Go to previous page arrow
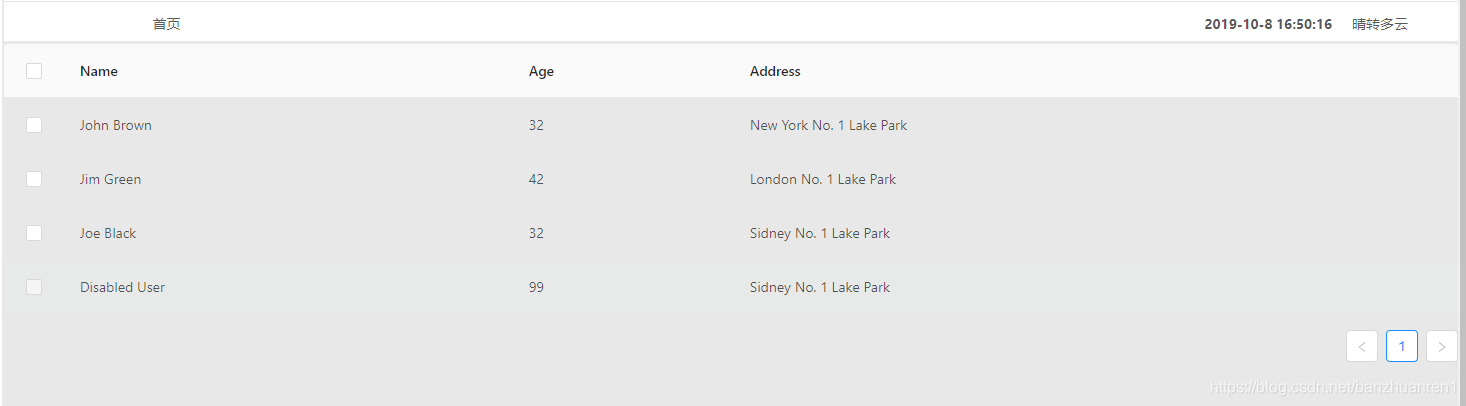This screenshot has height=406, width=1466. point(1362,346)
